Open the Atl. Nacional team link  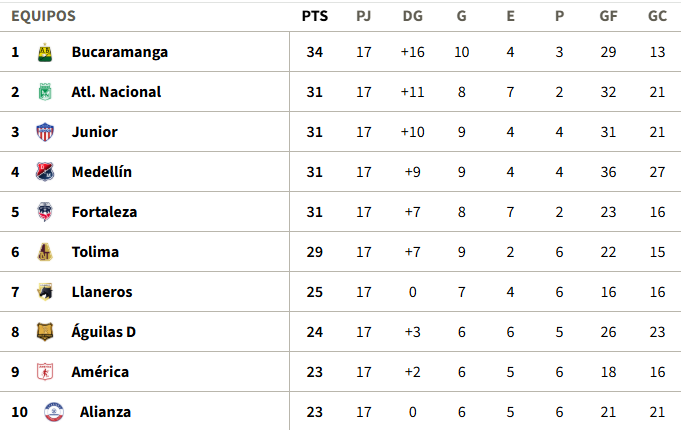pyautogui.click(x=116, y=92)
